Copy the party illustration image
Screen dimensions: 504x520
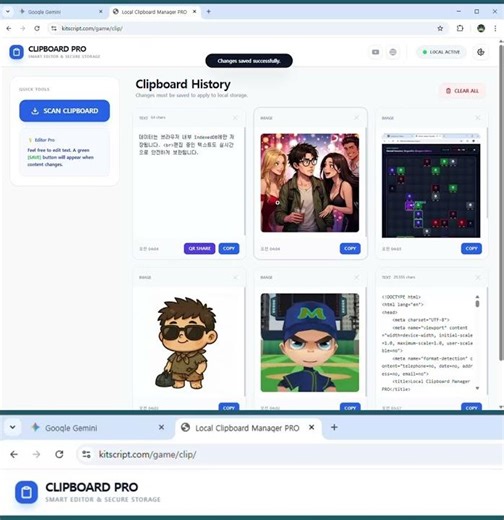point(350,249)
